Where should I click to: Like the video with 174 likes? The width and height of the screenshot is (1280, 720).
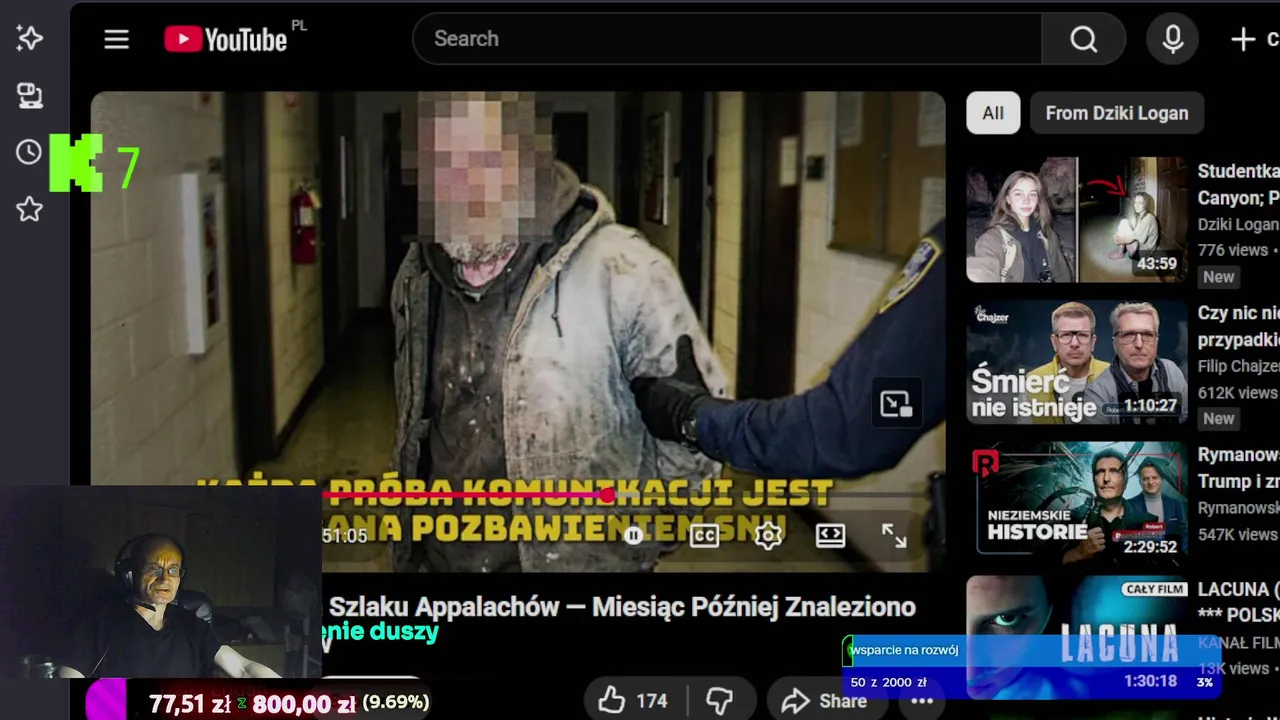pyautogui.click(x=634, y=701)
